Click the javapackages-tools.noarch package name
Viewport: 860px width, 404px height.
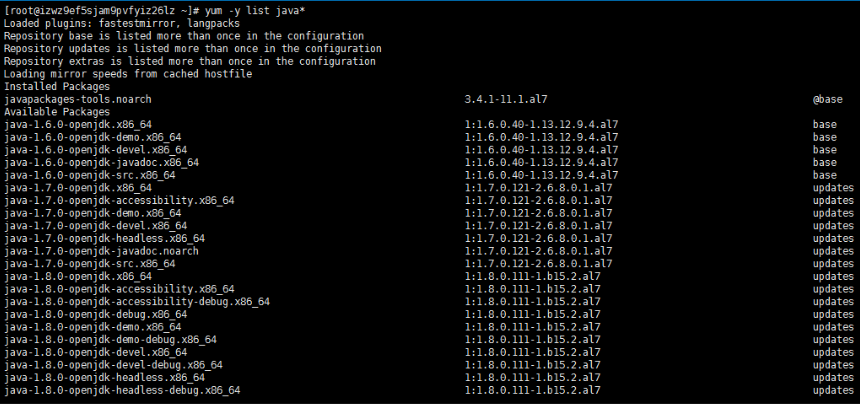pyautogui.click(x=78, y=99)
